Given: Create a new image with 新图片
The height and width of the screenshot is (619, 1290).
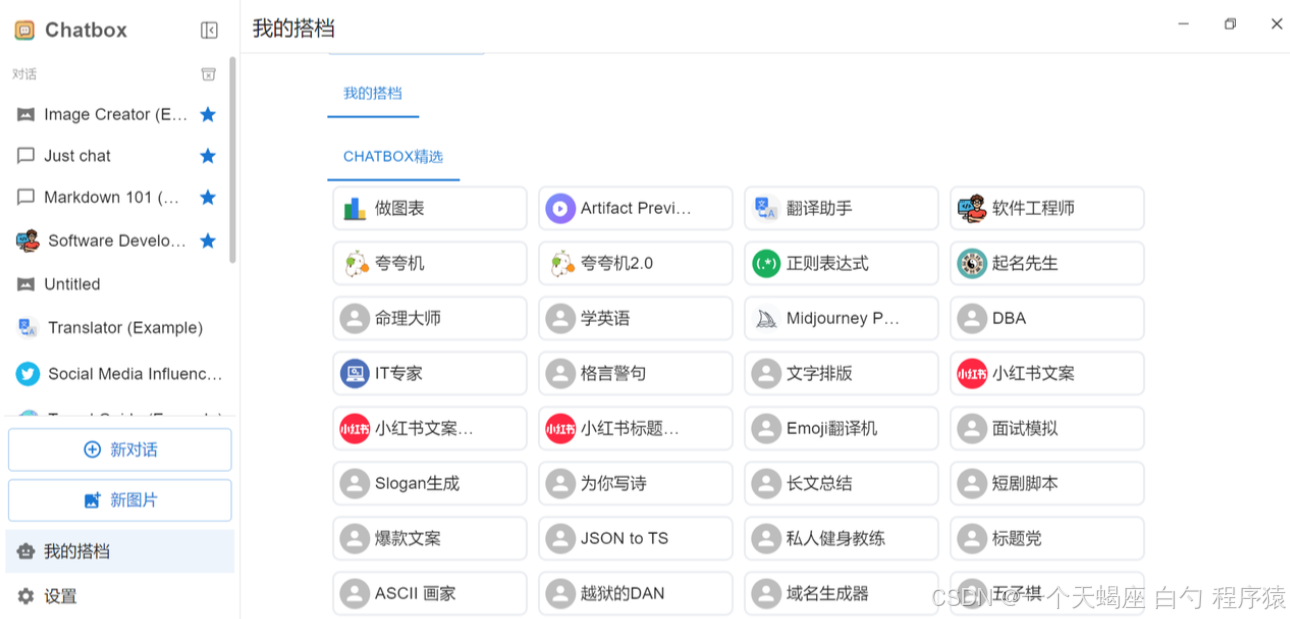Looking at the screenshot, I should pos(120,500).
